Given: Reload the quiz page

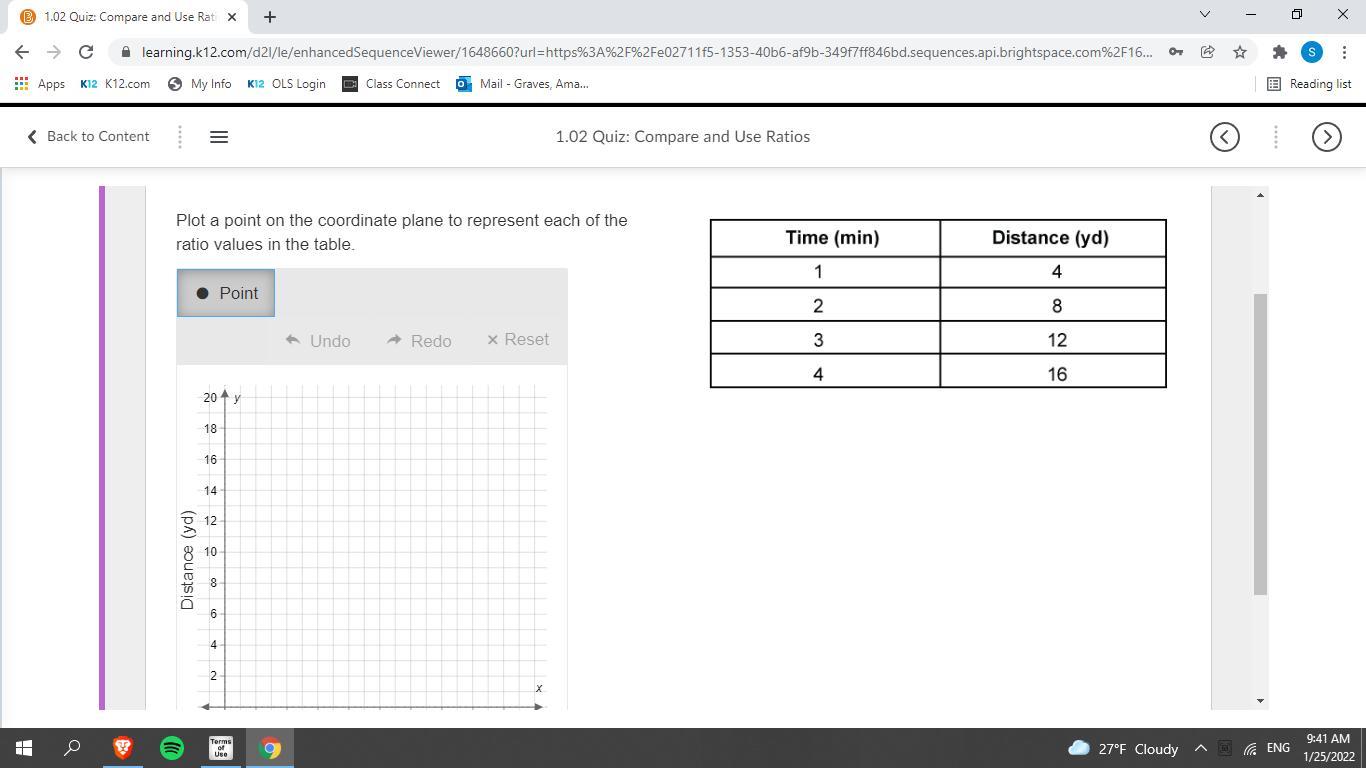Looking at the screenshot, I should pos(86,52).
